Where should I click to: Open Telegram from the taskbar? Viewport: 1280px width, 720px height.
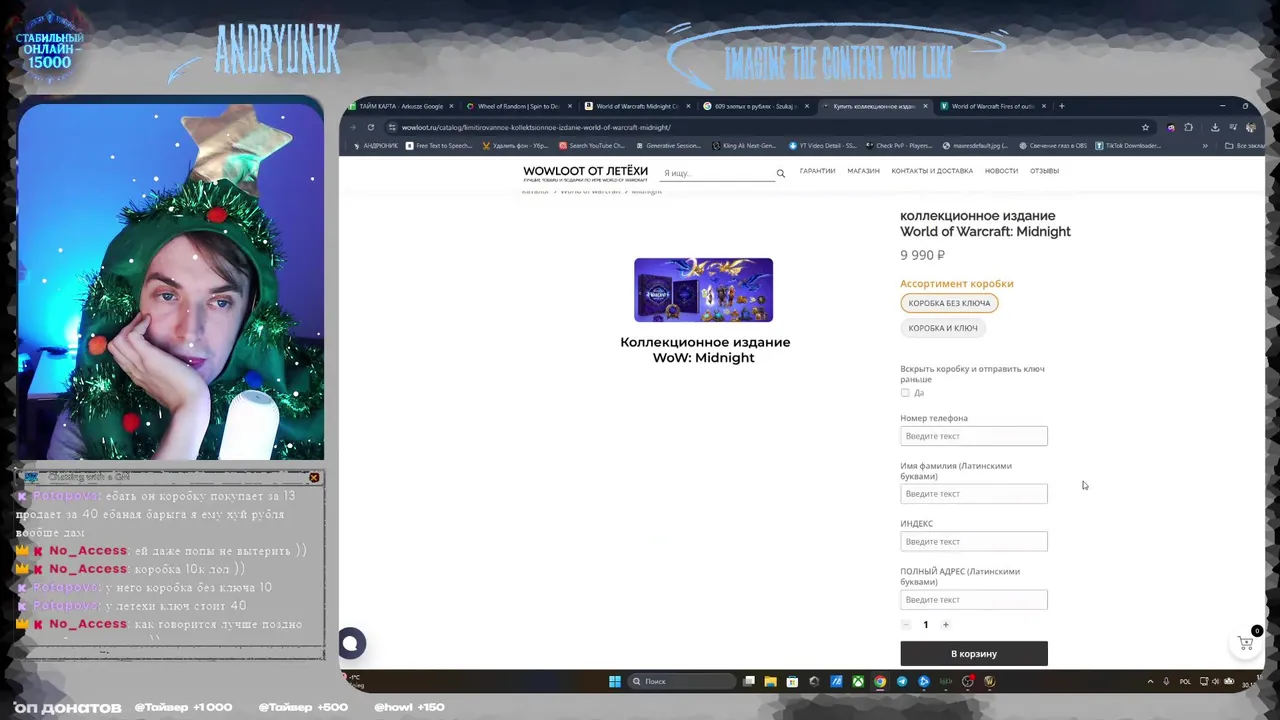pyautogui.click(x=902, y=681)
